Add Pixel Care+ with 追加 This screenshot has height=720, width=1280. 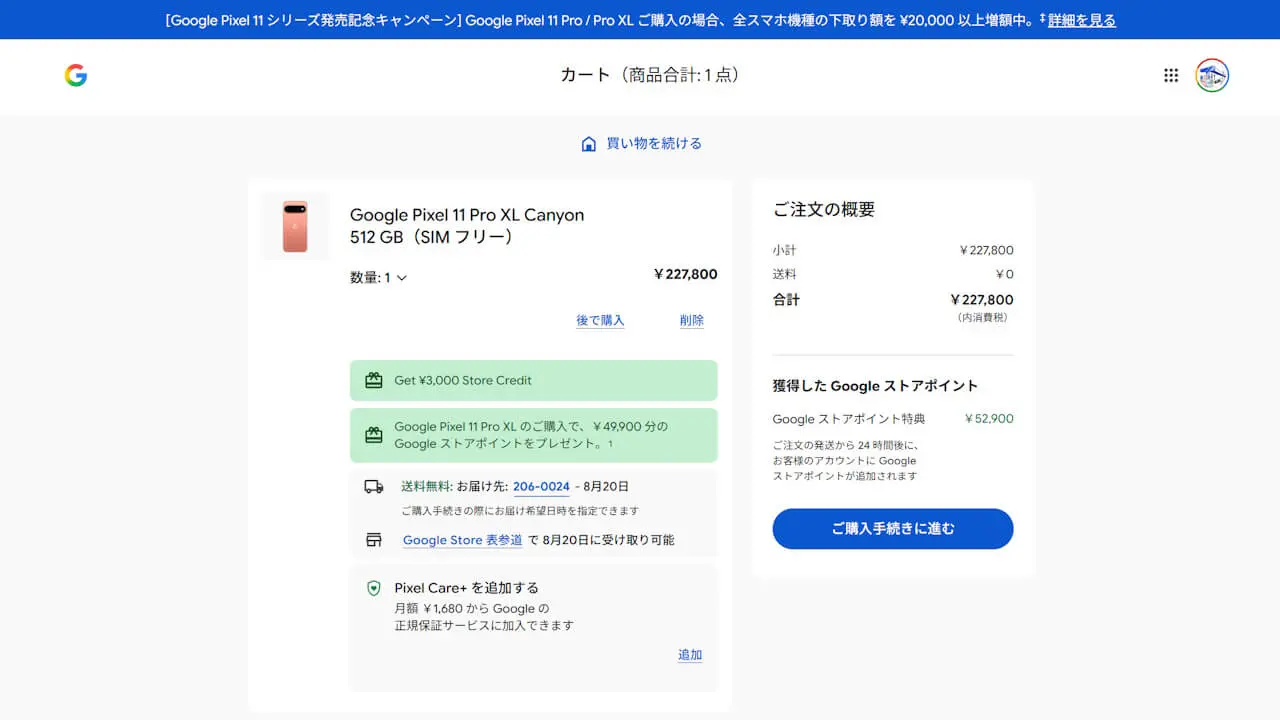point(690,655)
